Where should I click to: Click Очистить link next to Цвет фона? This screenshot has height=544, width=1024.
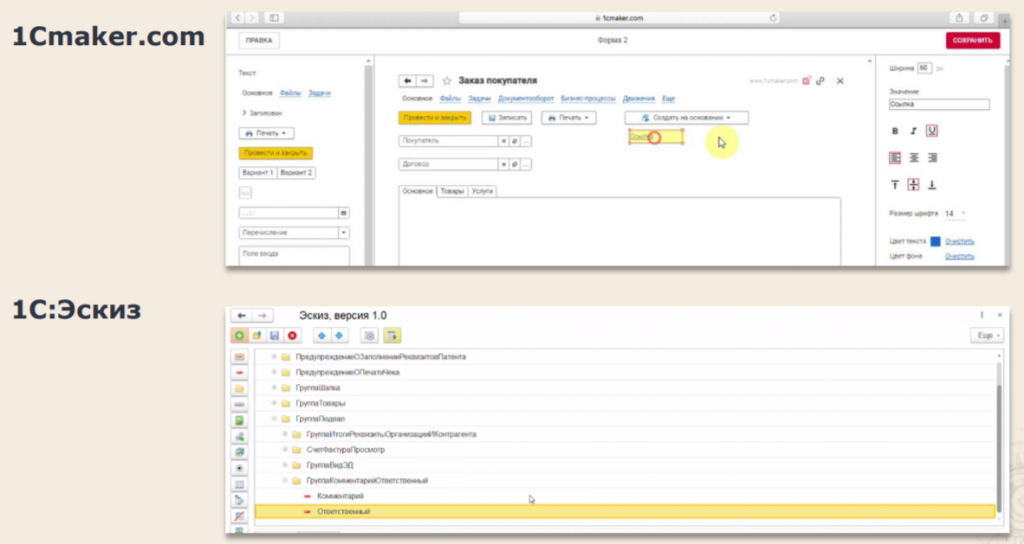959,257
